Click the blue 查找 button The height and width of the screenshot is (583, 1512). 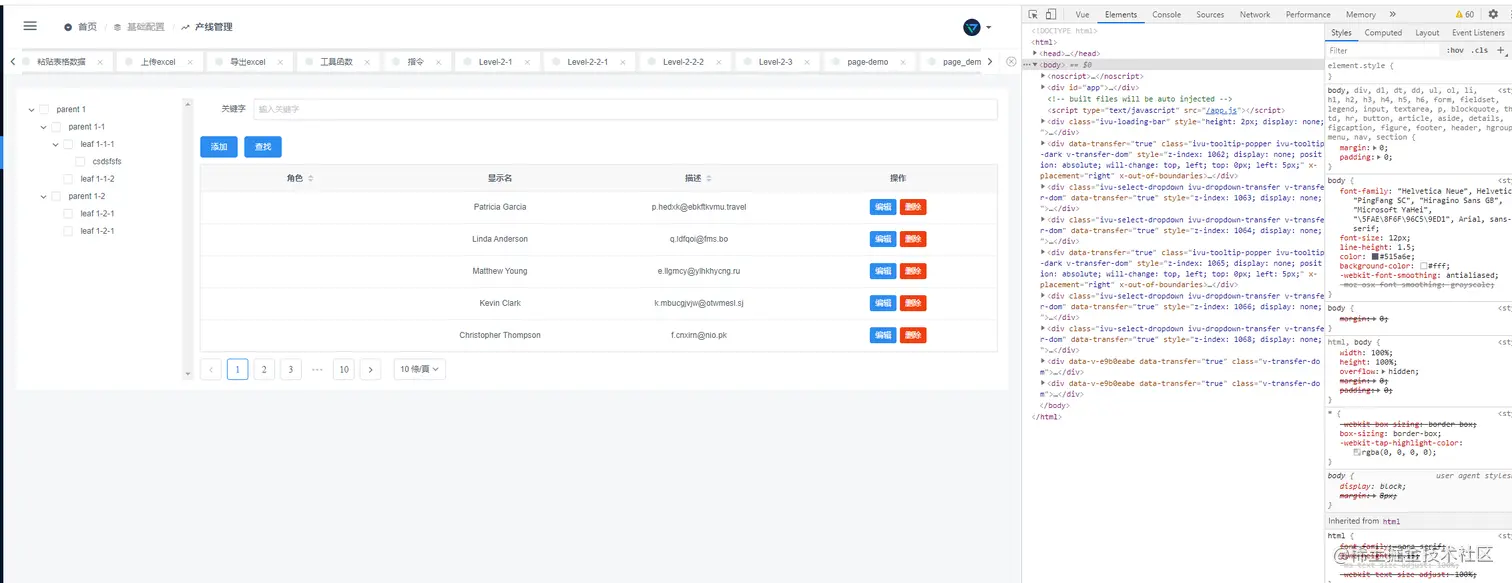[263, 147]
